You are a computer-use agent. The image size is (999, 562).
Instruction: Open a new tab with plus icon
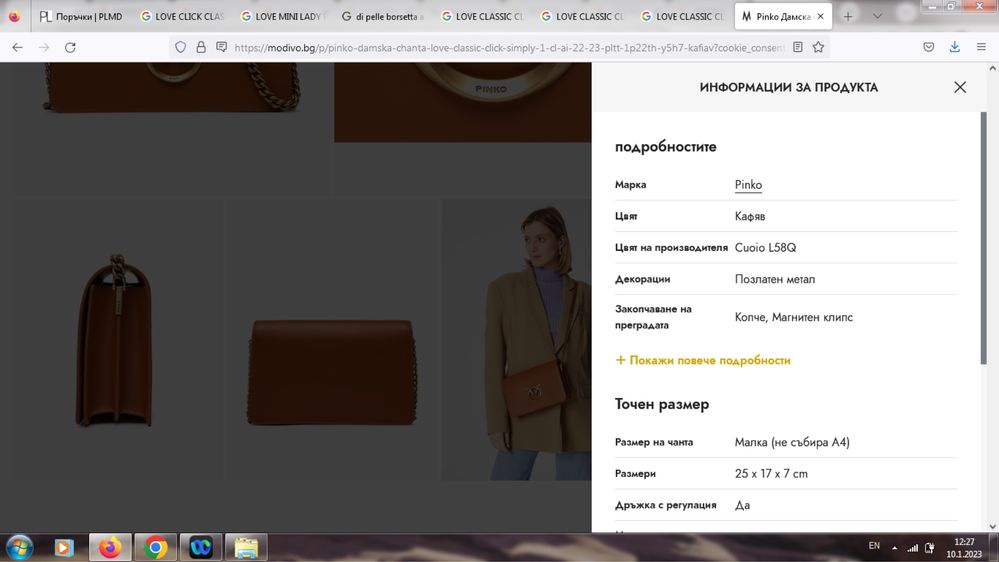tap(847, 17)
